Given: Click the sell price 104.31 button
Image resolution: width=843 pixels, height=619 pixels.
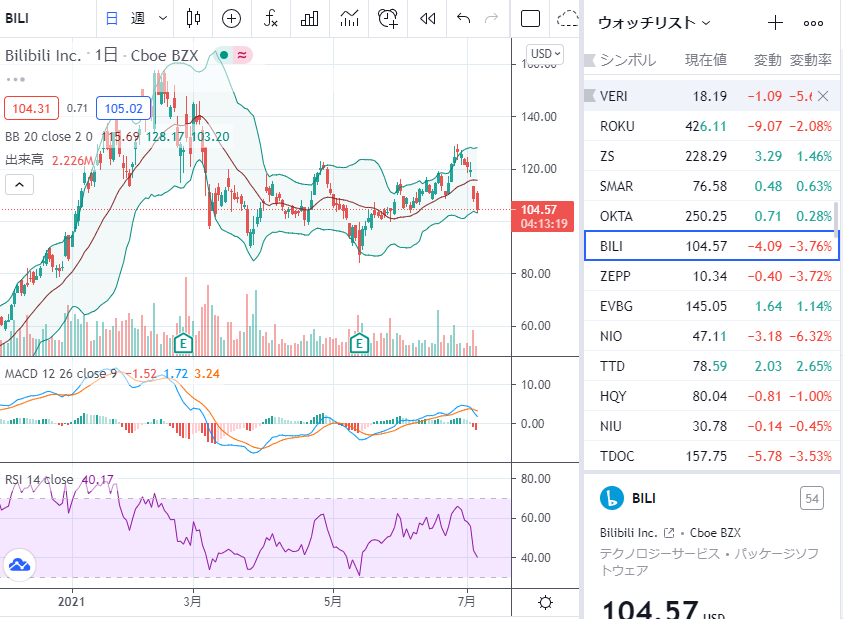Looking at the screenshot, I should [x=31, y=108].
